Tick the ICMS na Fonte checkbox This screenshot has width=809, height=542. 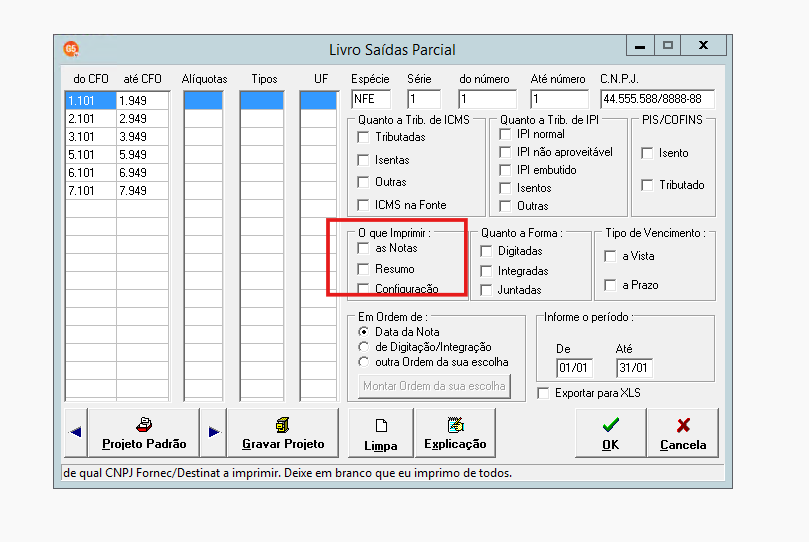(363, 205)
